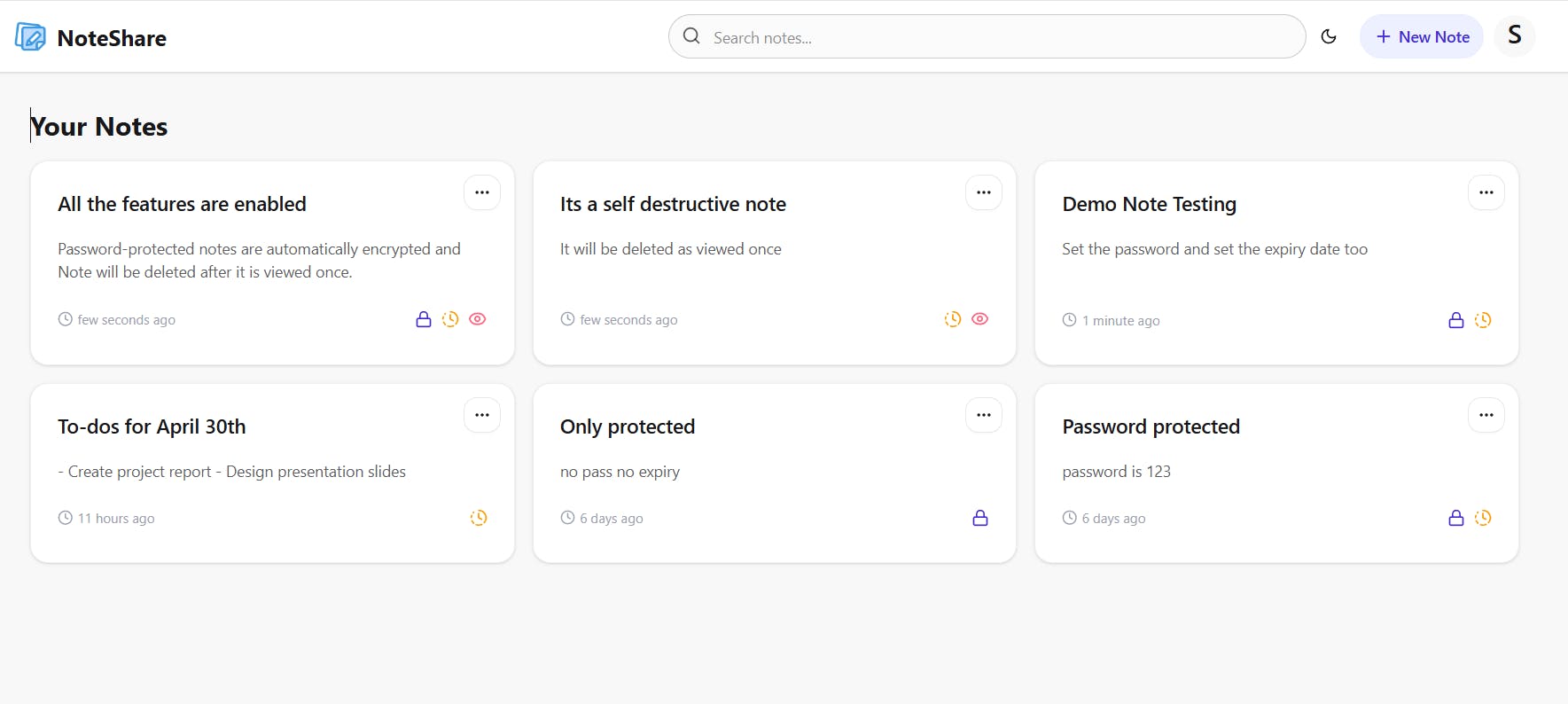Expand the more options menu on 'Only protected'
Viewport: 1568px width, 704px height.
984,415
